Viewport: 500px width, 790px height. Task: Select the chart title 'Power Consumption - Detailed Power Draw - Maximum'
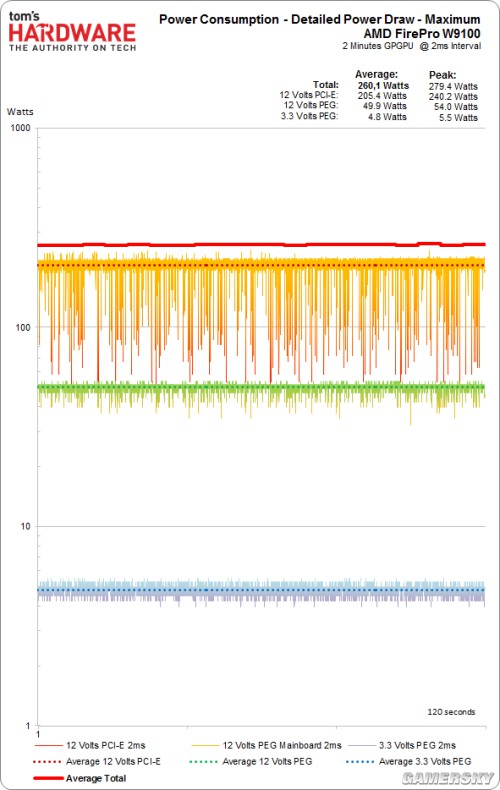[x=320, y=20]
